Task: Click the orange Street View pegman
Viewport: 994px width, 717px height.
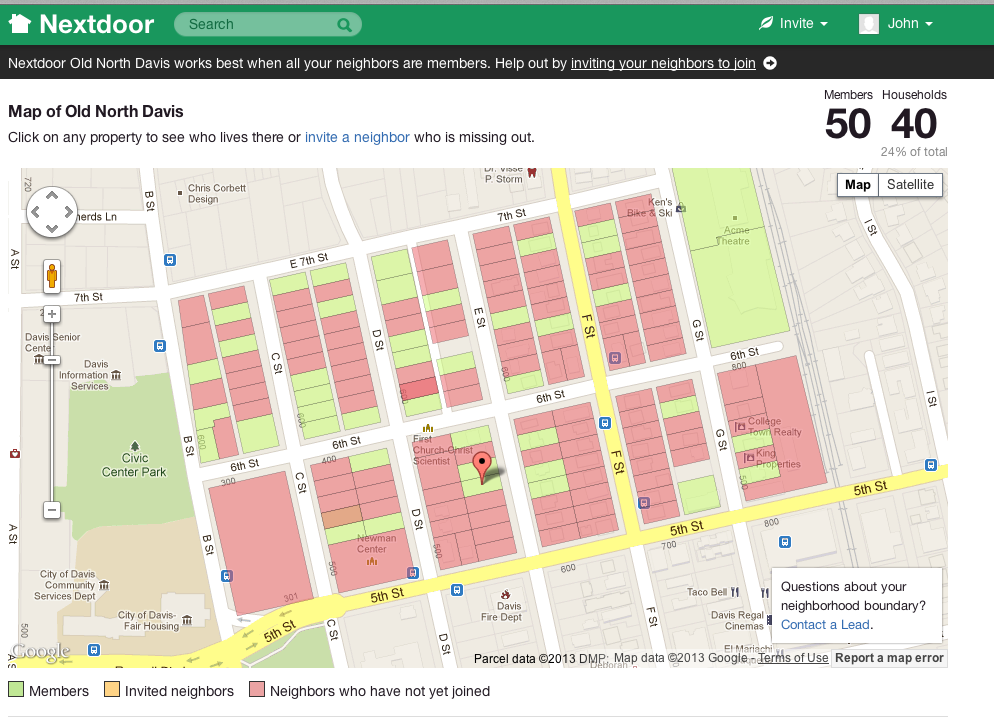Action: (x=52, y=276)
